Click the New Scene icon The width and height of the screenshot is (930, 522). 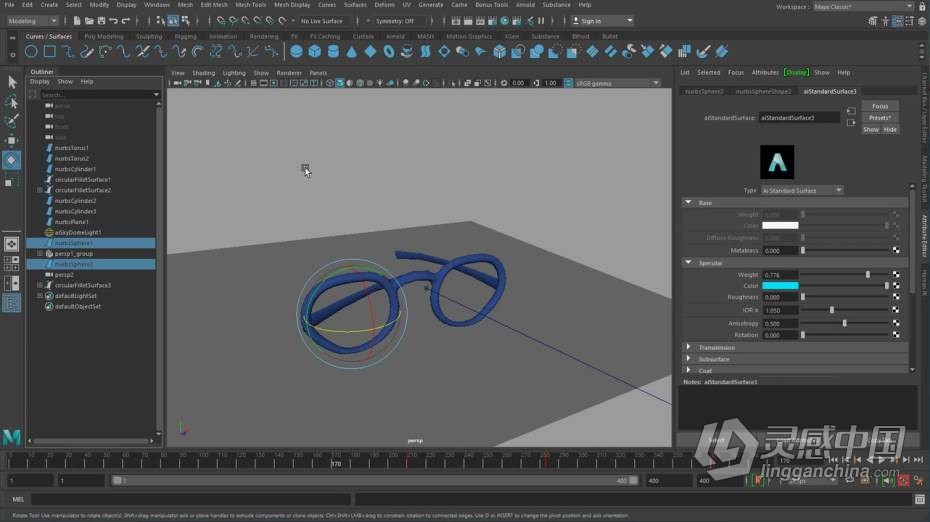77,21
